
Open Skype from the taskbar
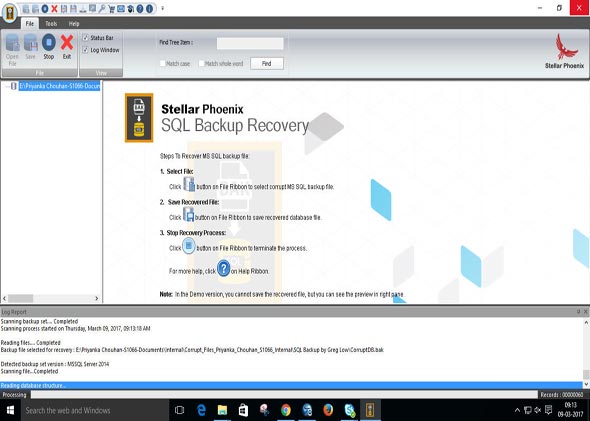(350, 410)
